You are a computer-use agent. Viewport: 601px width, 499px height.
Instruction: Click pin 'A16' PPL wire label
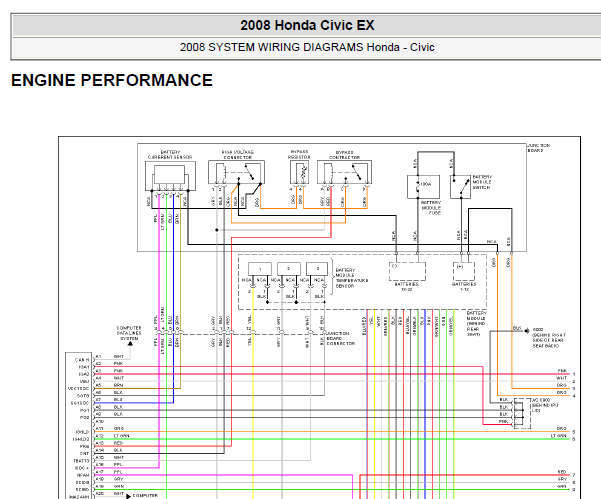pos(118,465)
